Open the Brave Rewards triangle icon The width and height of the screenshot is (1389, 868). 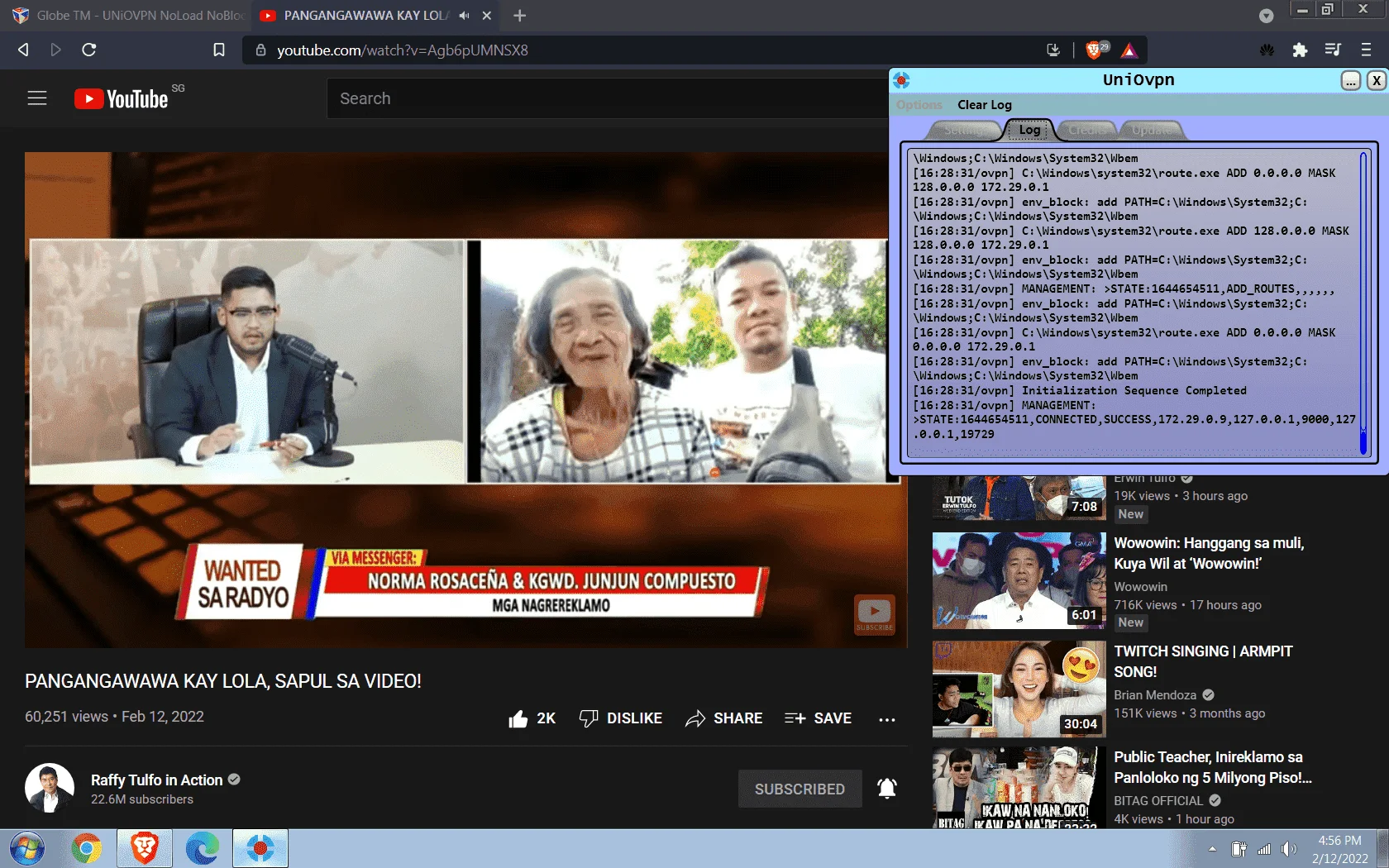point(1129,50)
